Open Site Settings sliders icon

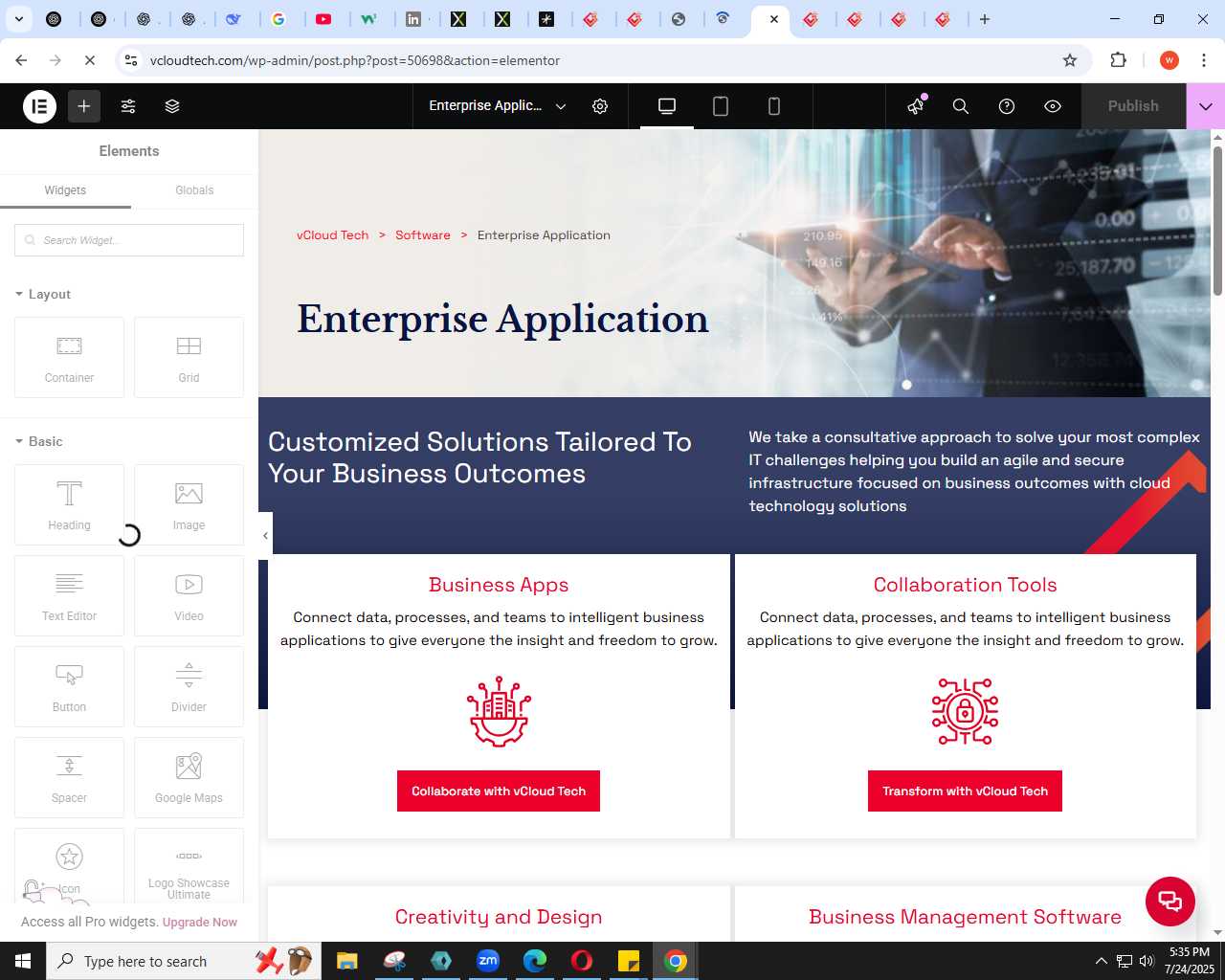(128, 106)
